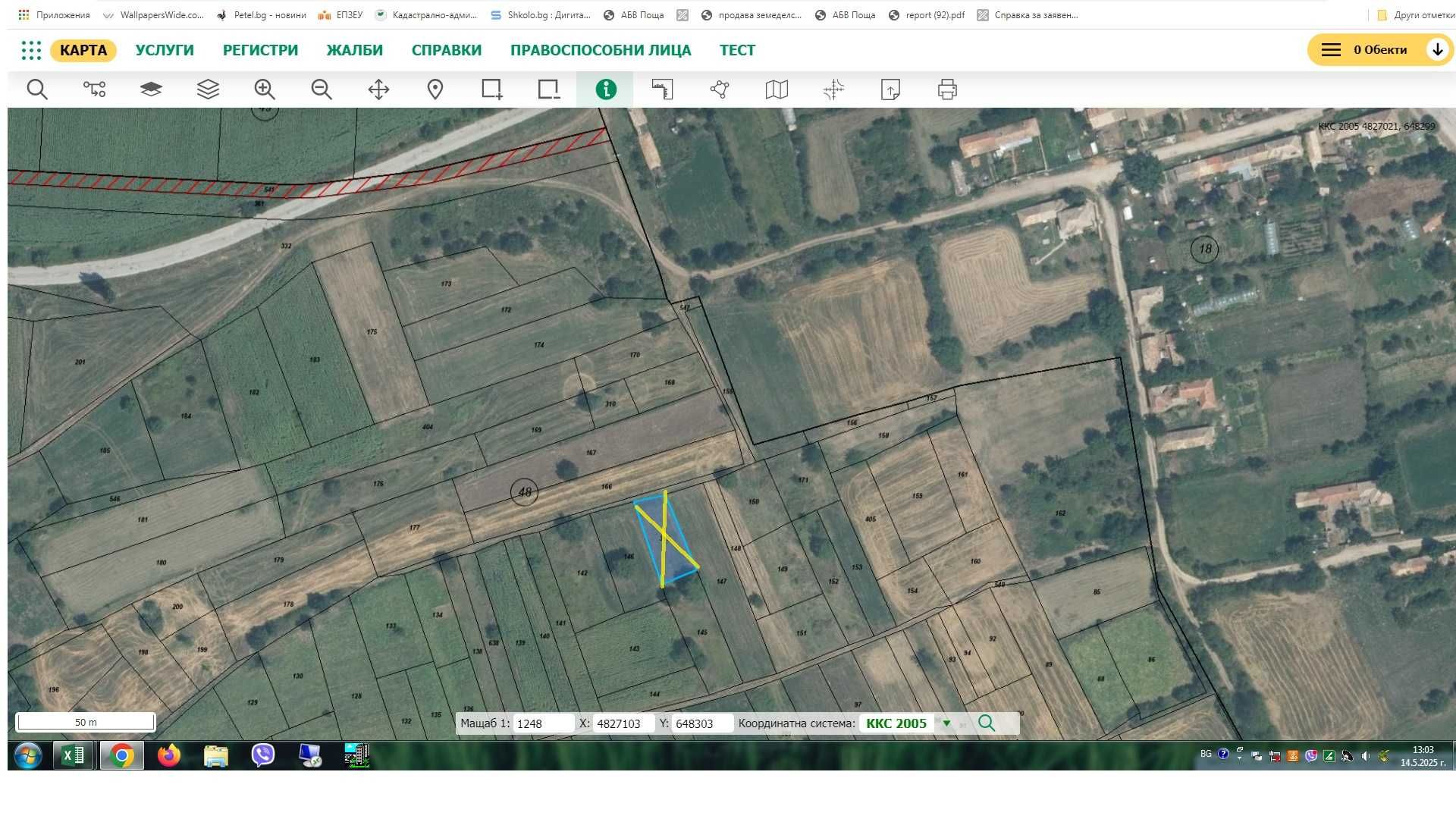Select the ruler measure tool
The image size is (1456, 819).
(x=662, y=89)
